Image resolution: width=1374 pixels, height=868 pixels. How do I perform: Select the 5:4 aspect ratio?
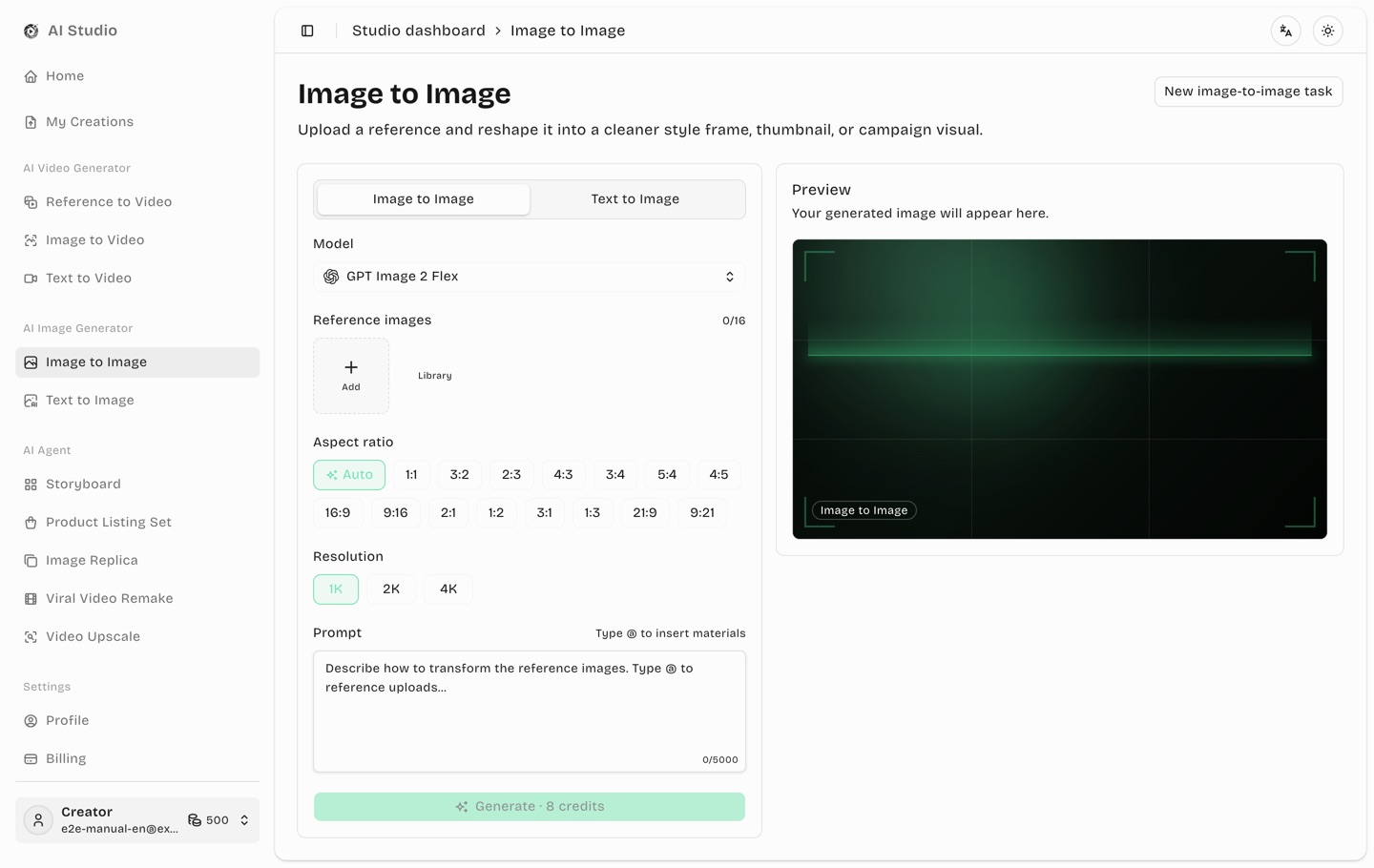pos(667,475)
